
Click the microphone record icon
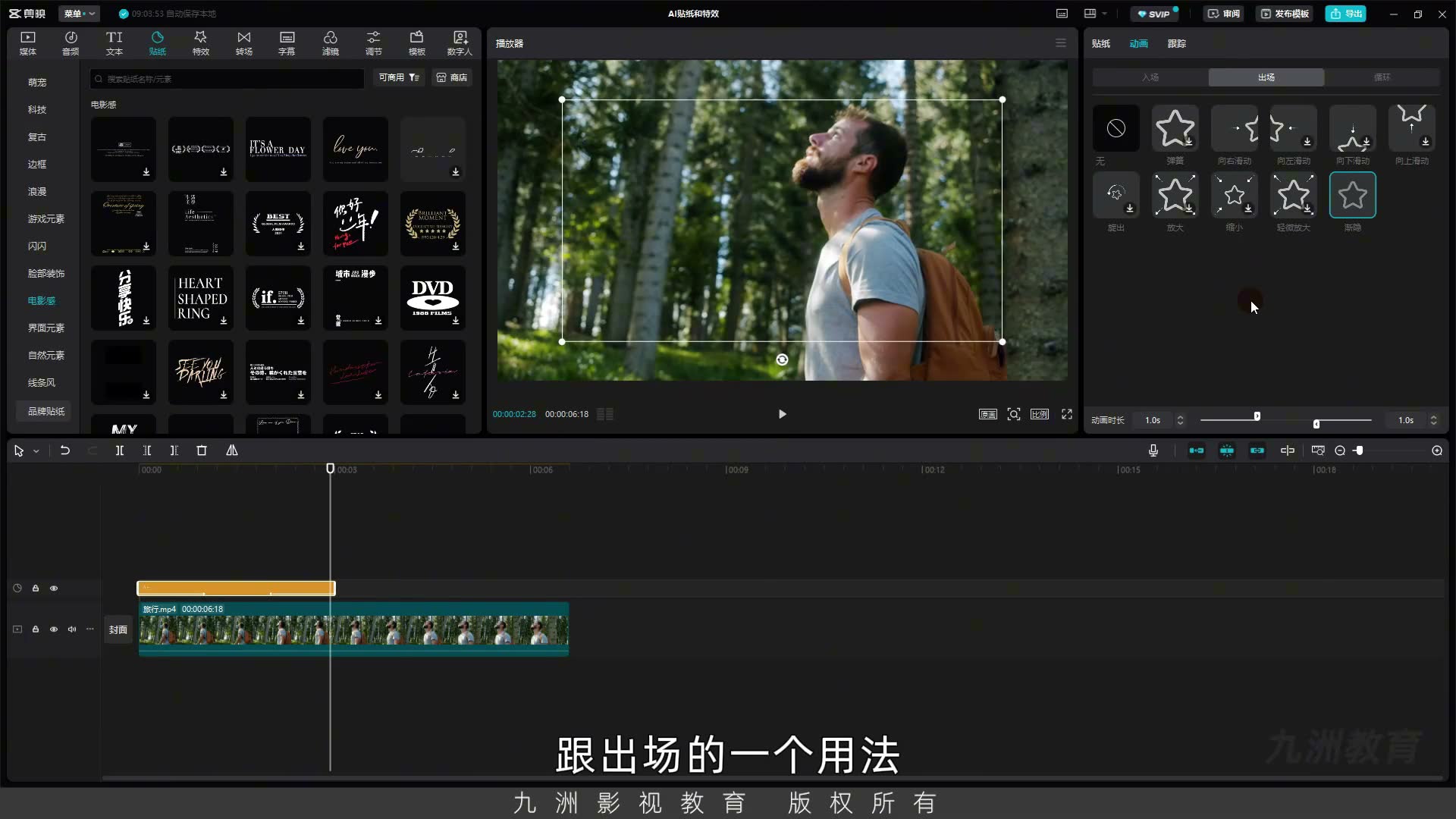(1153, 450)
